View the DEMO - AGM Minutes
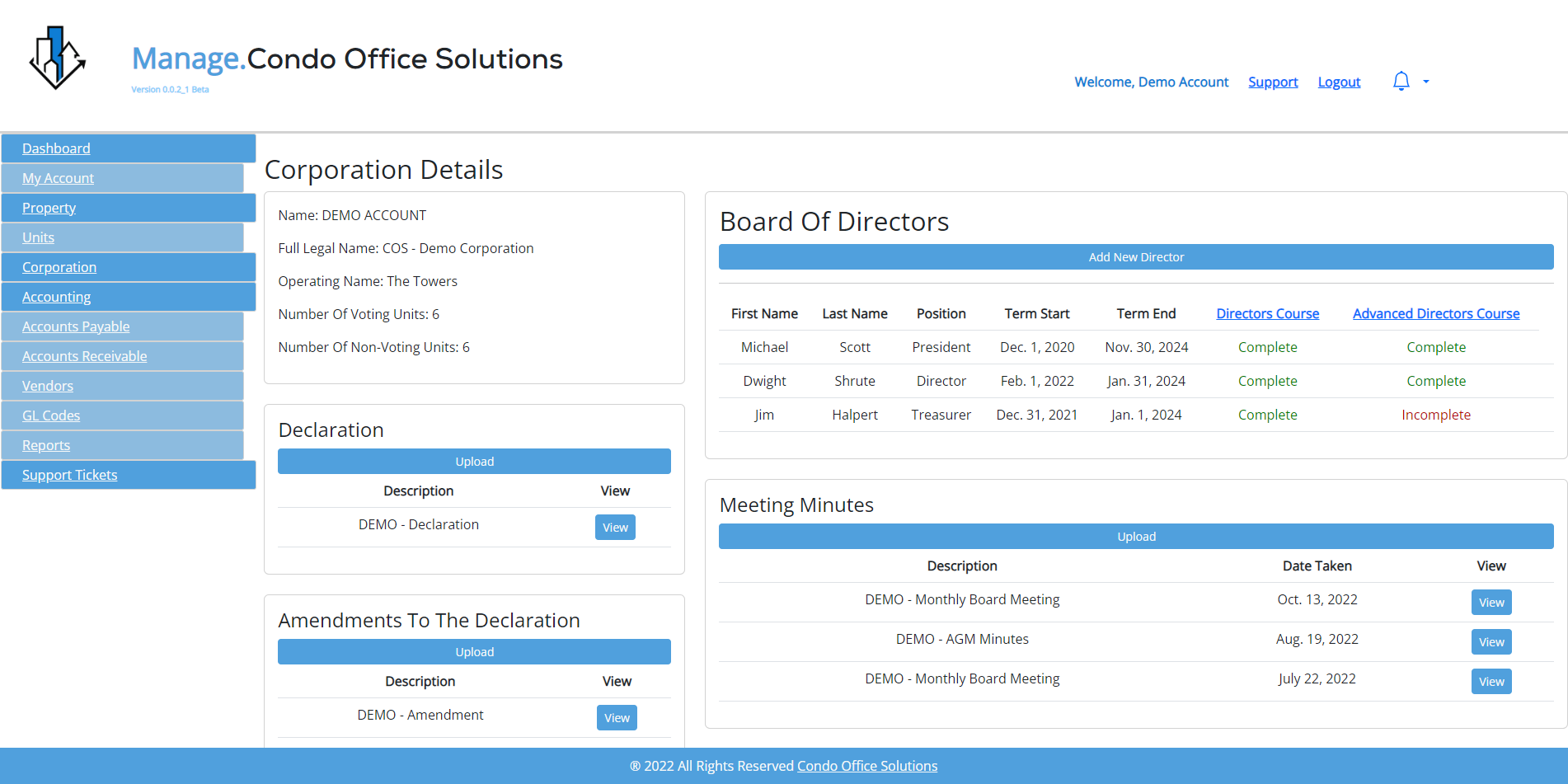Viewport: 1568px width, 784px height. (x=1491, y=641)
